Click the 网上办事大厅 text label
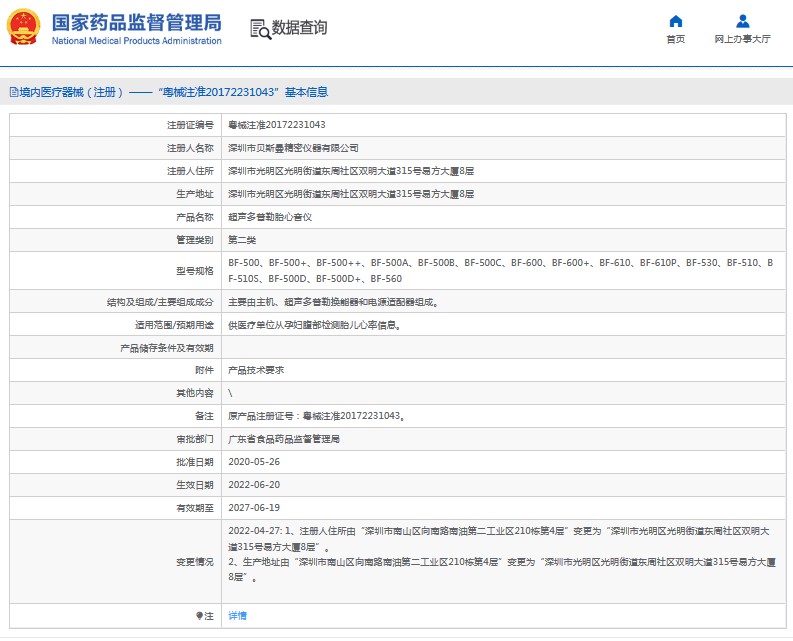The image size is (793, 641). tap(742, 39)
